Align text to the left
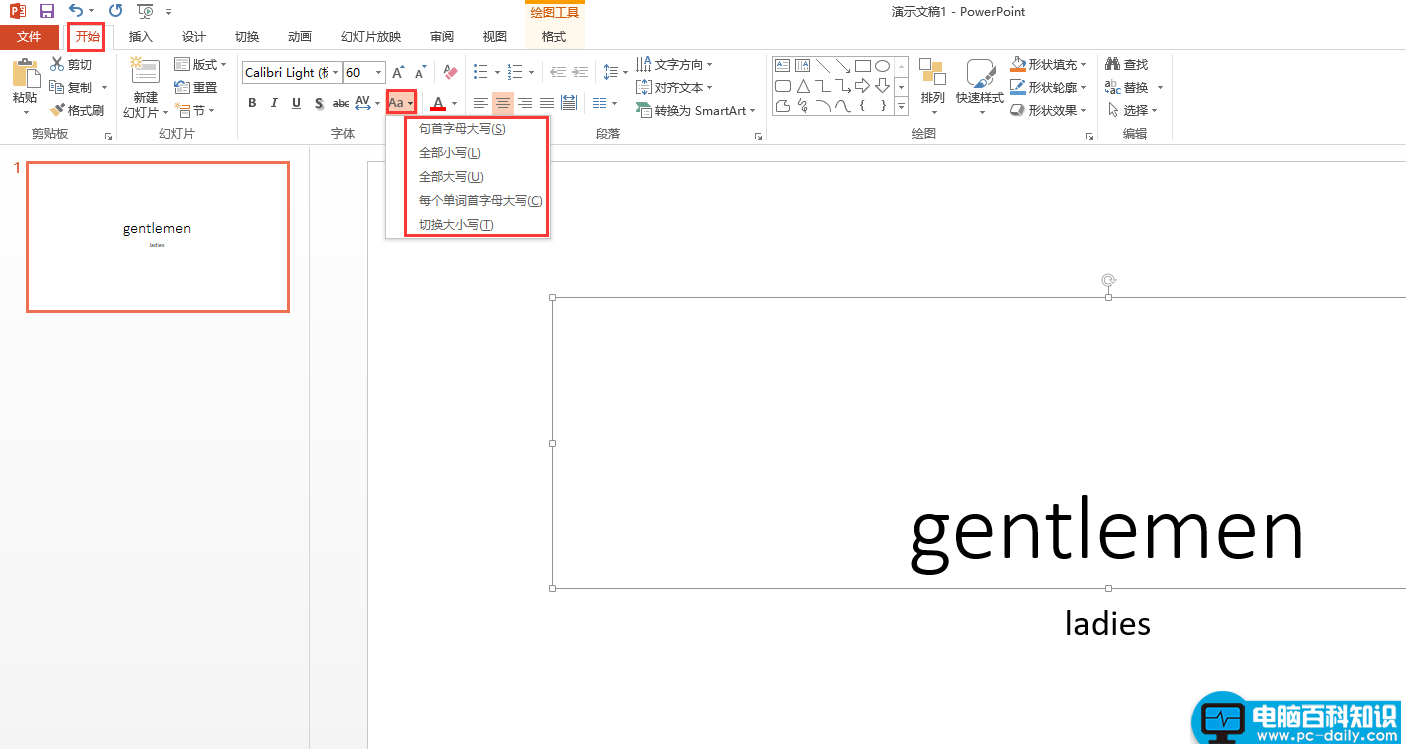 coord(481,103)
